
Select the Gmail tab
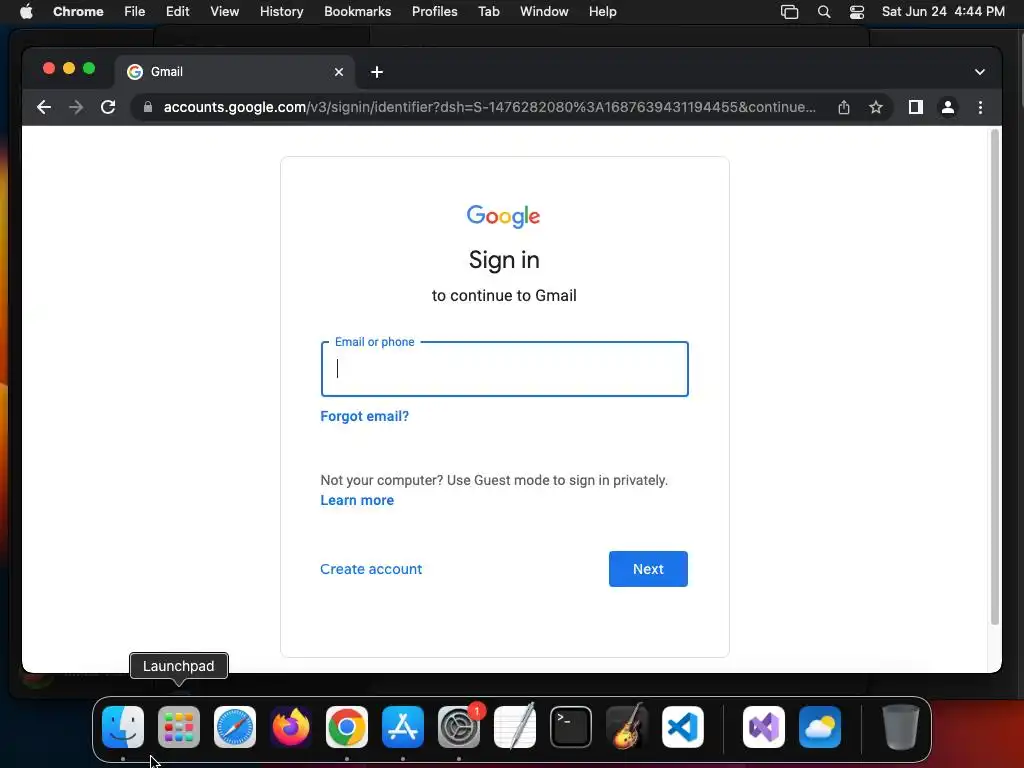click(235, 72)
